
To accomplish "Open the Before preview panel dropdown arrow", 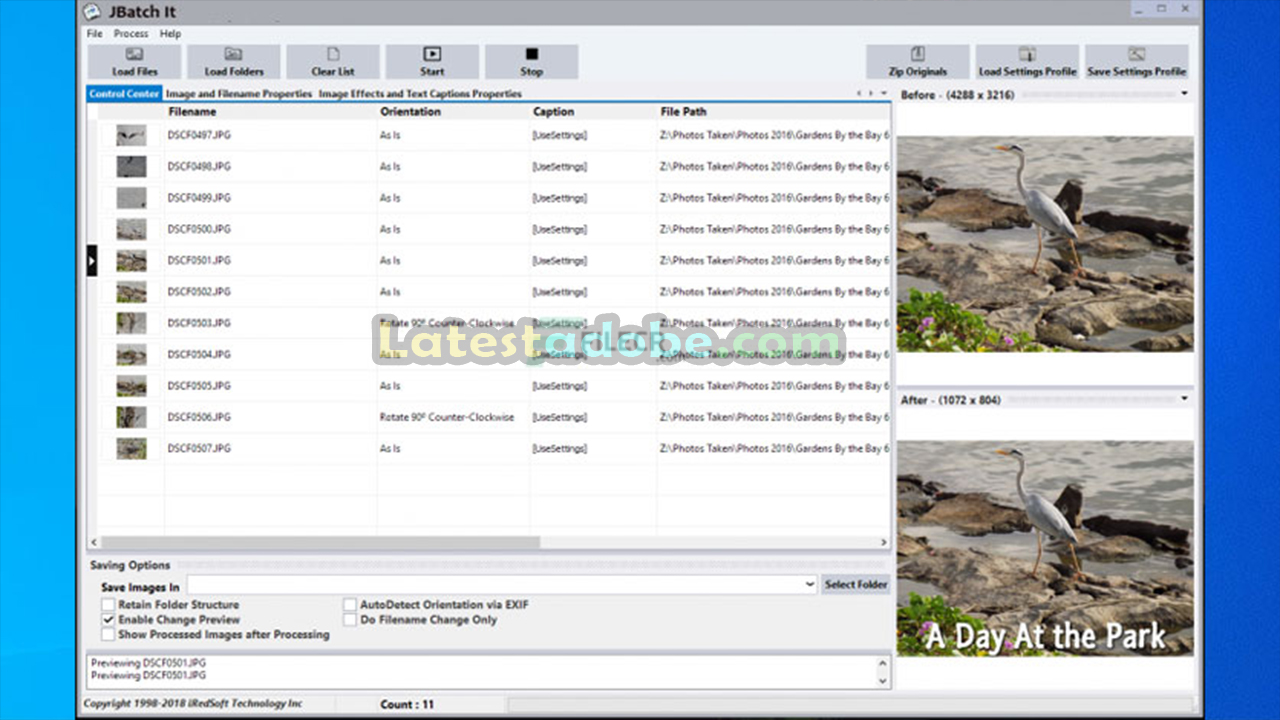I will (1185, 94).
